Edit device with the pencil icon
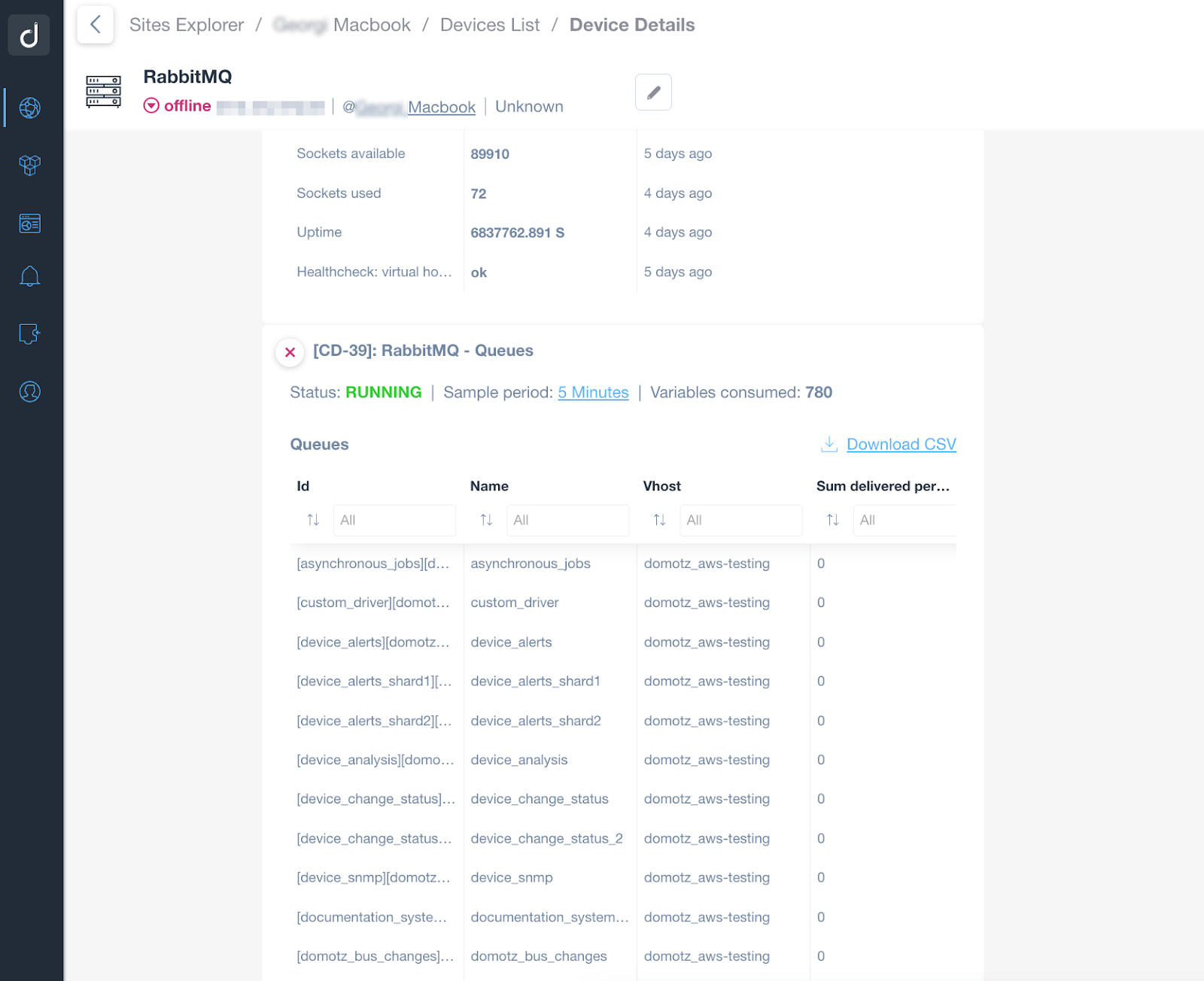The image size is (1204, 981). point(653,93)
